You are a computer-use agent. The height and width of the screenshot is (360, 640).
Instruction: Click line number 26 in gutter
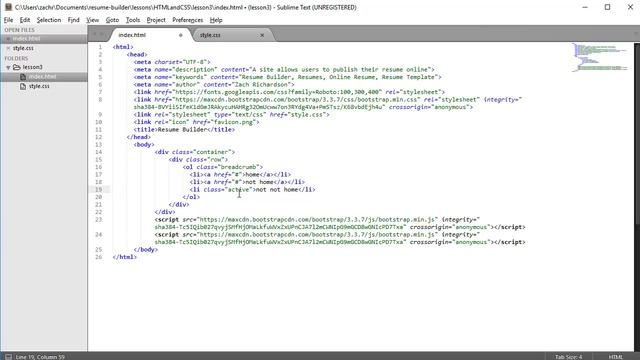99,257
